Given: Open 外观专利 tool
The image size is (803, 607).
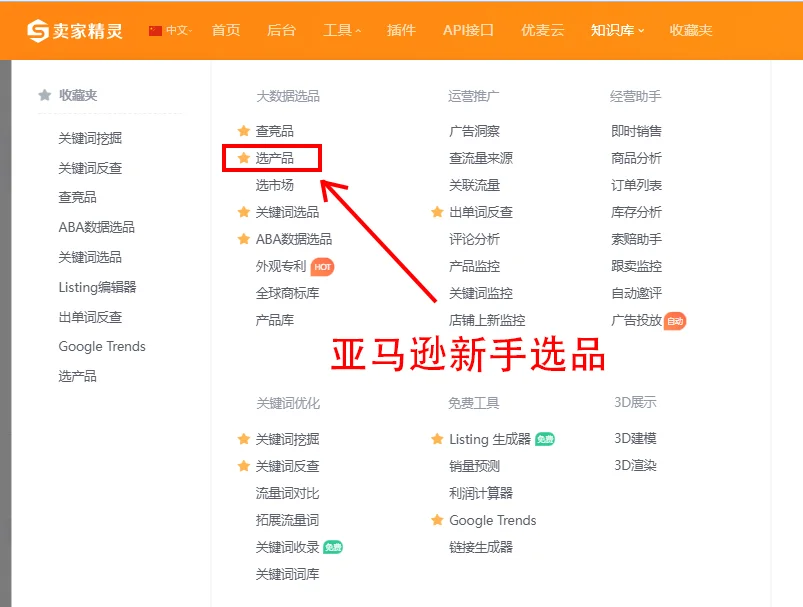Looking at the screenshot, I should tap(281, 266).
